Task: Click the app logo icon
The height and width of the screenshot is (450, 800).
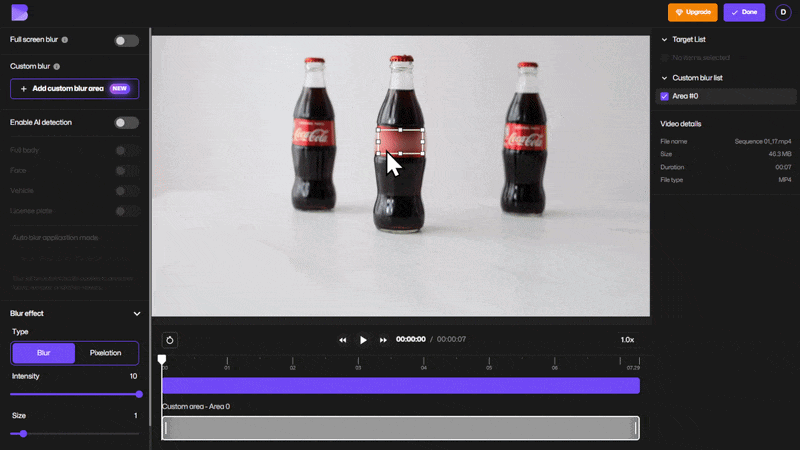Action: pyautogui.click(x=19, y=12)
